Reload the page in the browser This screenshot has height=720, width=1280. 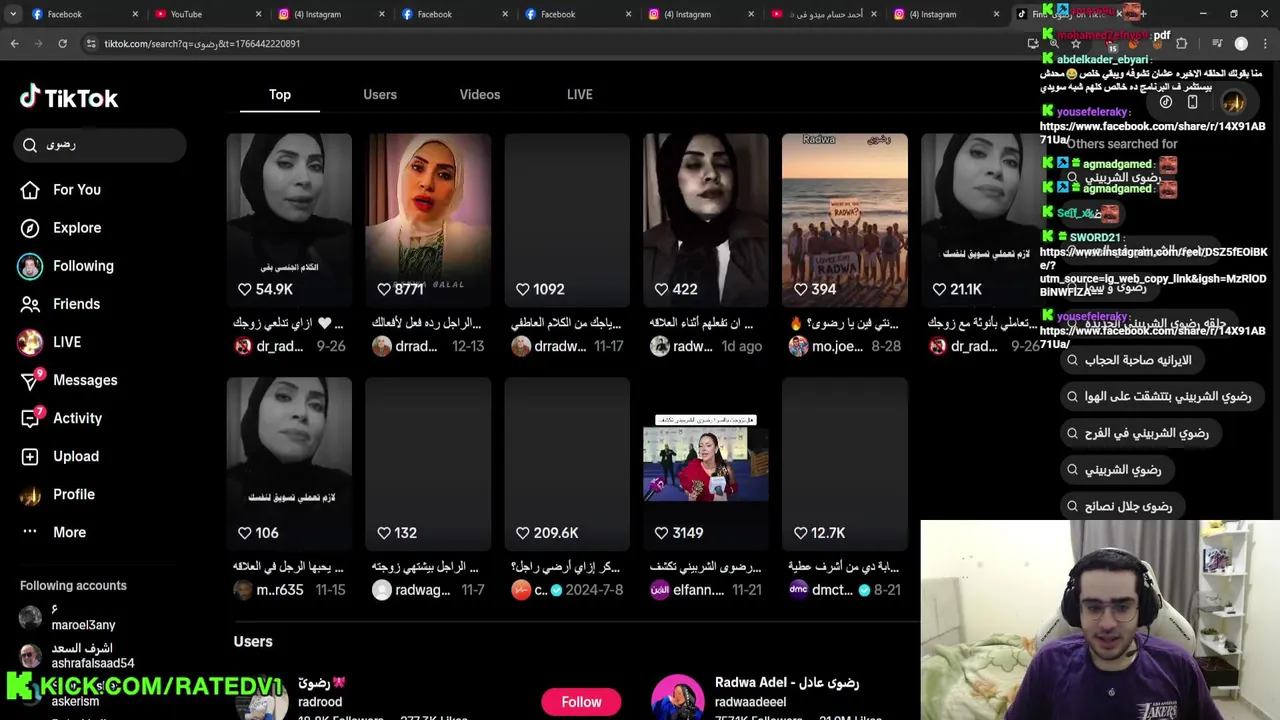tap(62, 43)
